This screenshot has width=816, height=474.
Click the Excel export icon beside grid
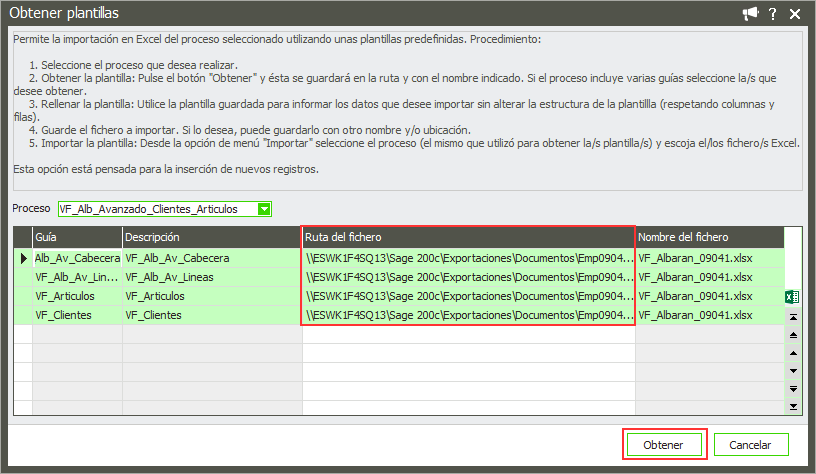[x=793, y=297]
